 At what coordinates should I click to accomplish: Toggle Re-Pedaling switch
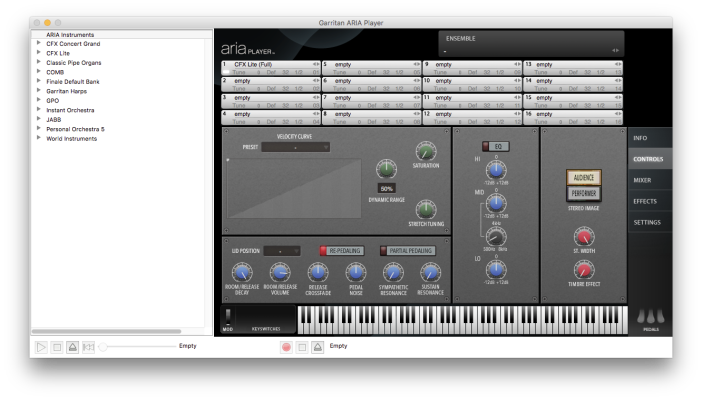click(x=341, y=251)
